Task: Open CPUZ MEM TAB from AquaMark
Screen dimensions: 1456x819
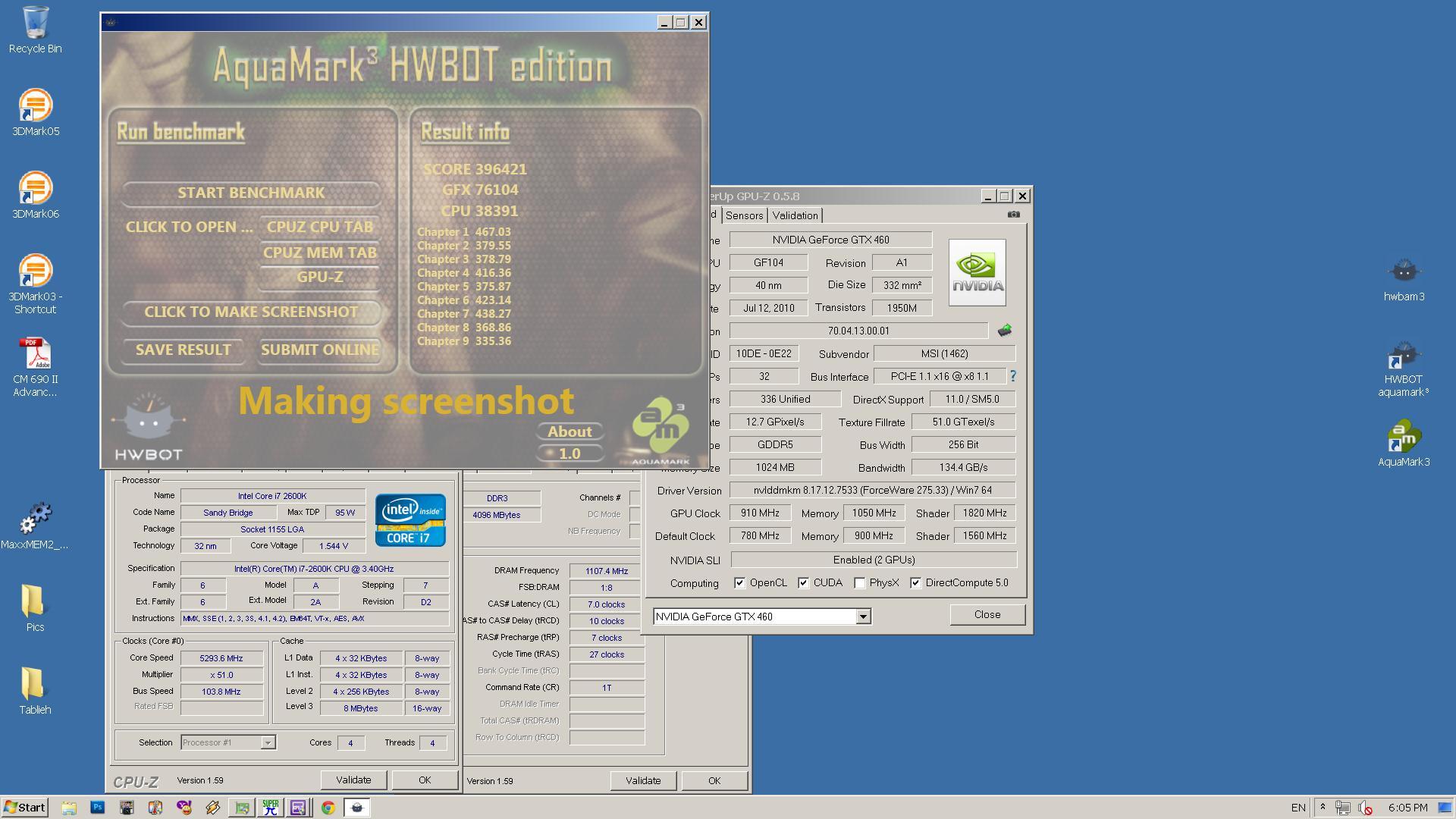Action: (319, 253)
